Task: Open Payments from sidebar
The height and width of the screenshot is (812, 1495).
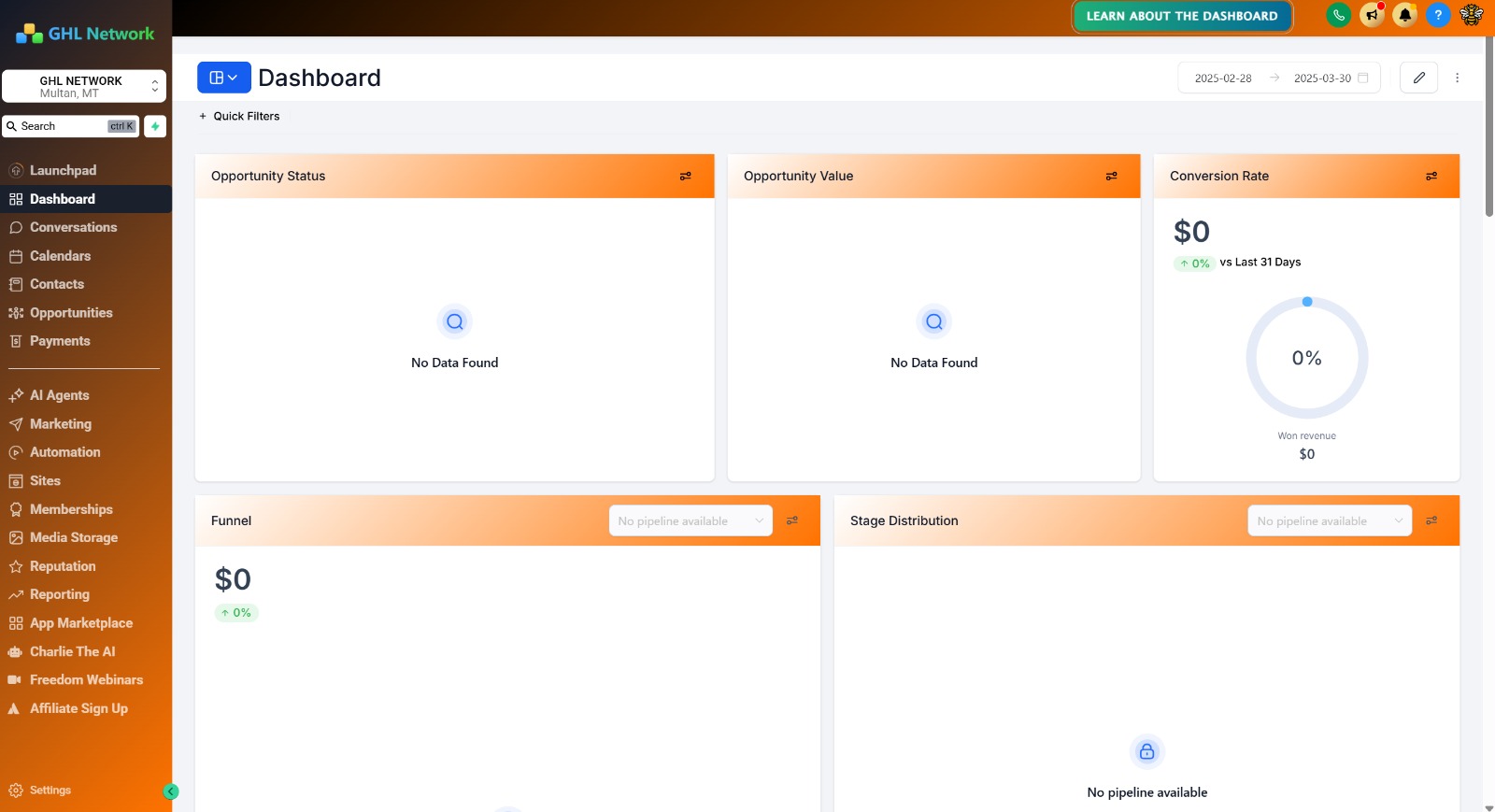Action: pyautogui.click(x=86, y=341)
